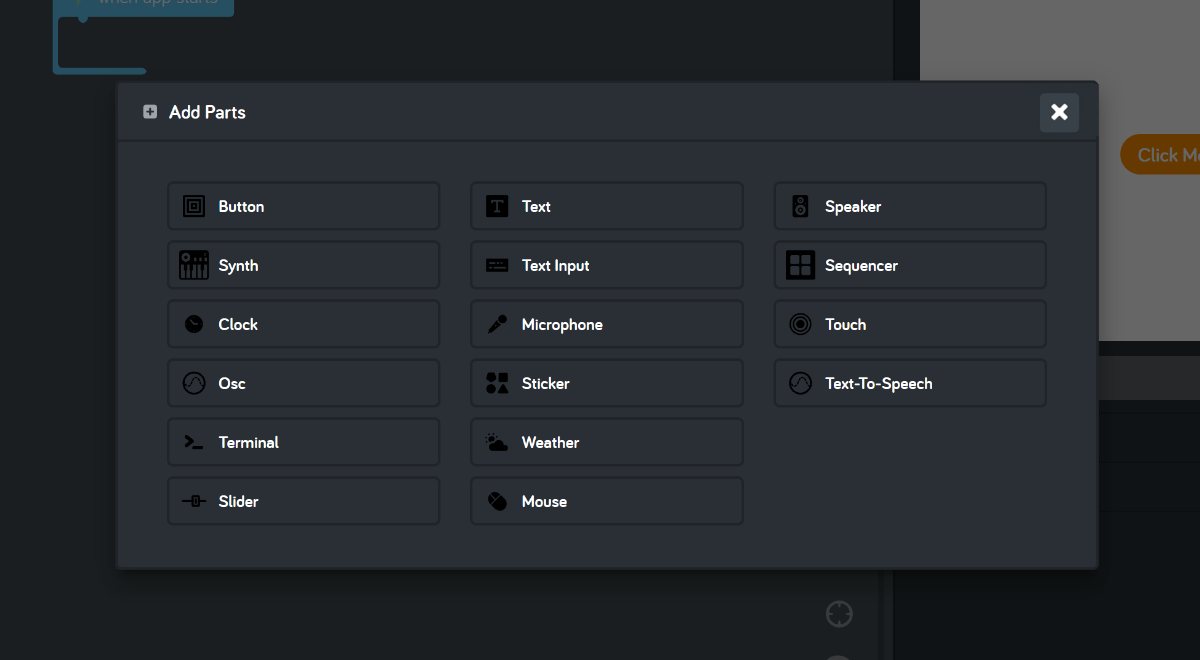Select the Slider part icon
Image resolution: width=1200 pixels, height=660 pixels.
(194, 501)
